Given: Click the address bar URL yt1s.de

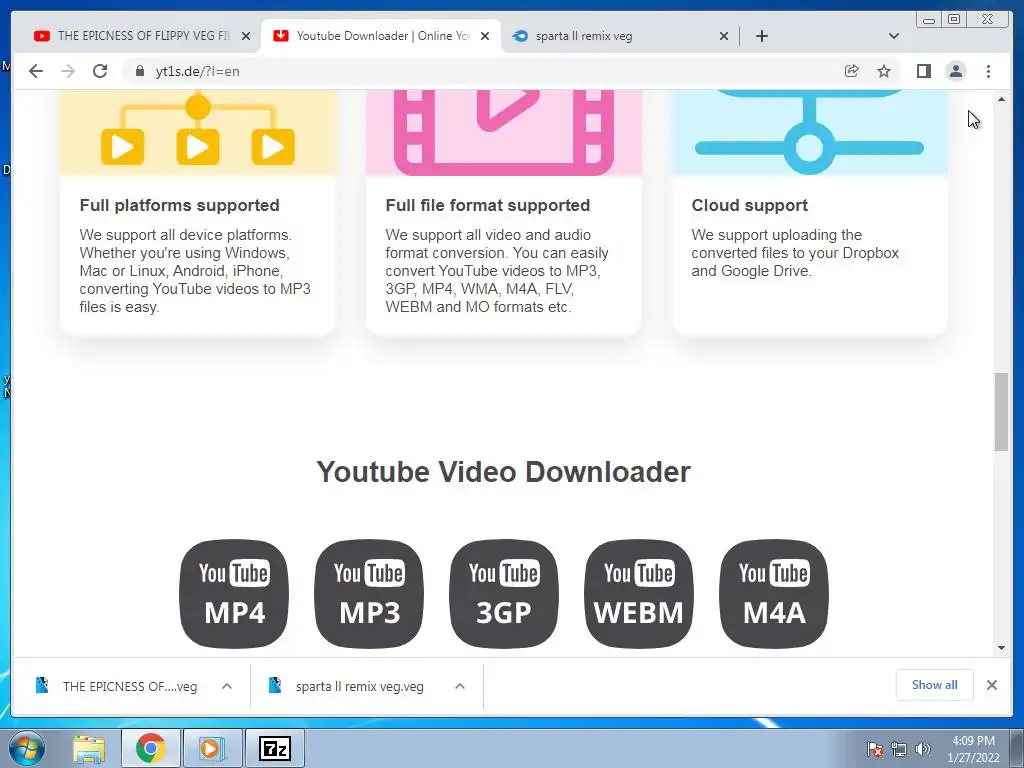Looking at the screenshot, I should point(197,71).
